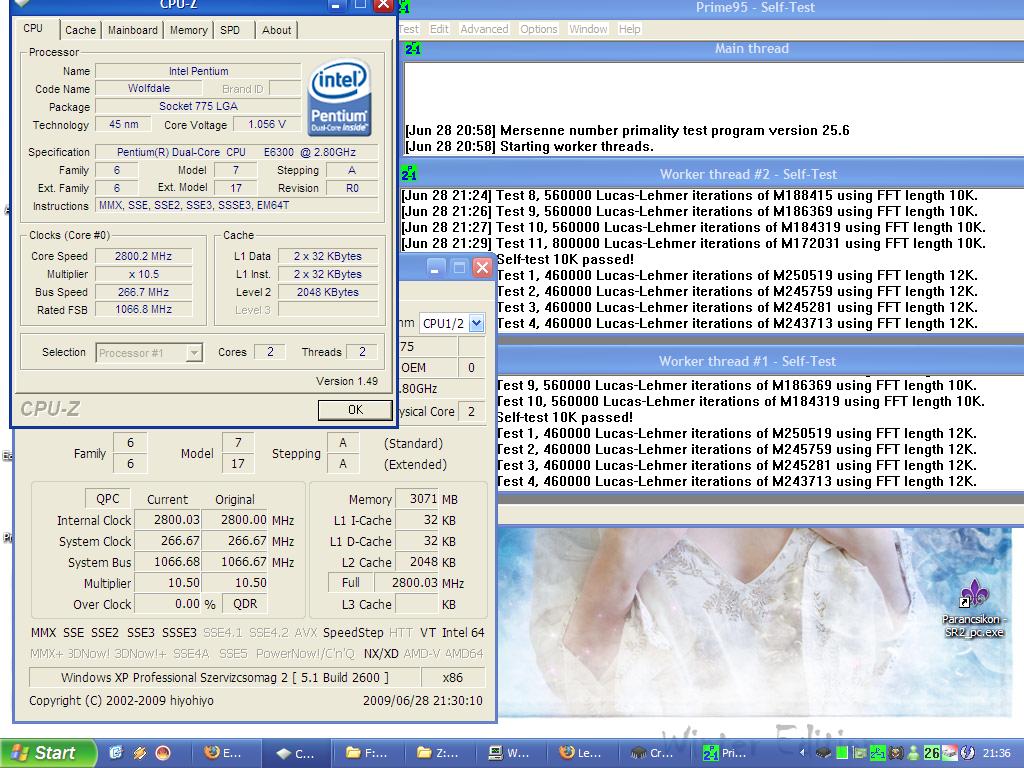The width and height of the screenshot is (1024, 768).
Task: Click the Core Speed value 2800.2 MHz
Action: [x=144, y=257]
